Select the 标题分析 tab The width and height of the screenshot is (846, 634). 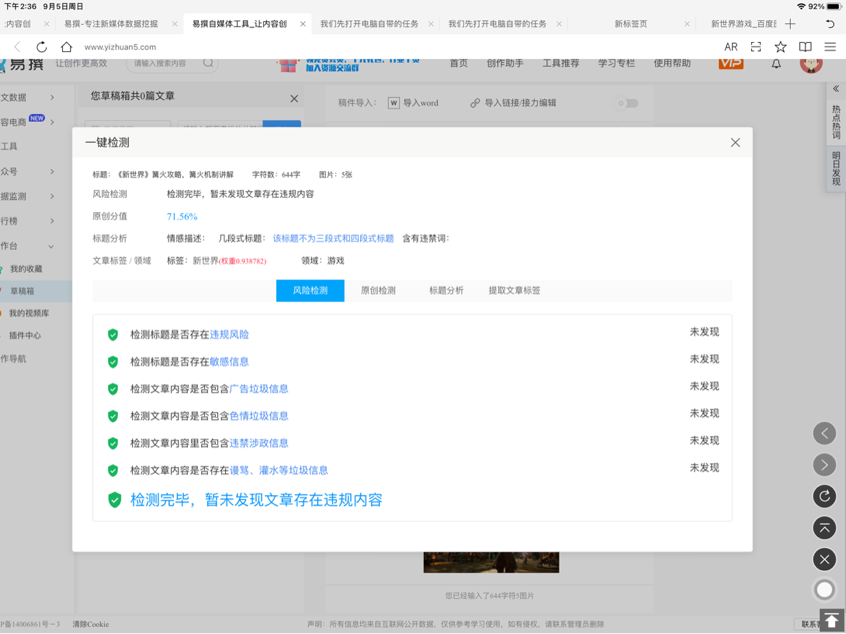point(446,291)
